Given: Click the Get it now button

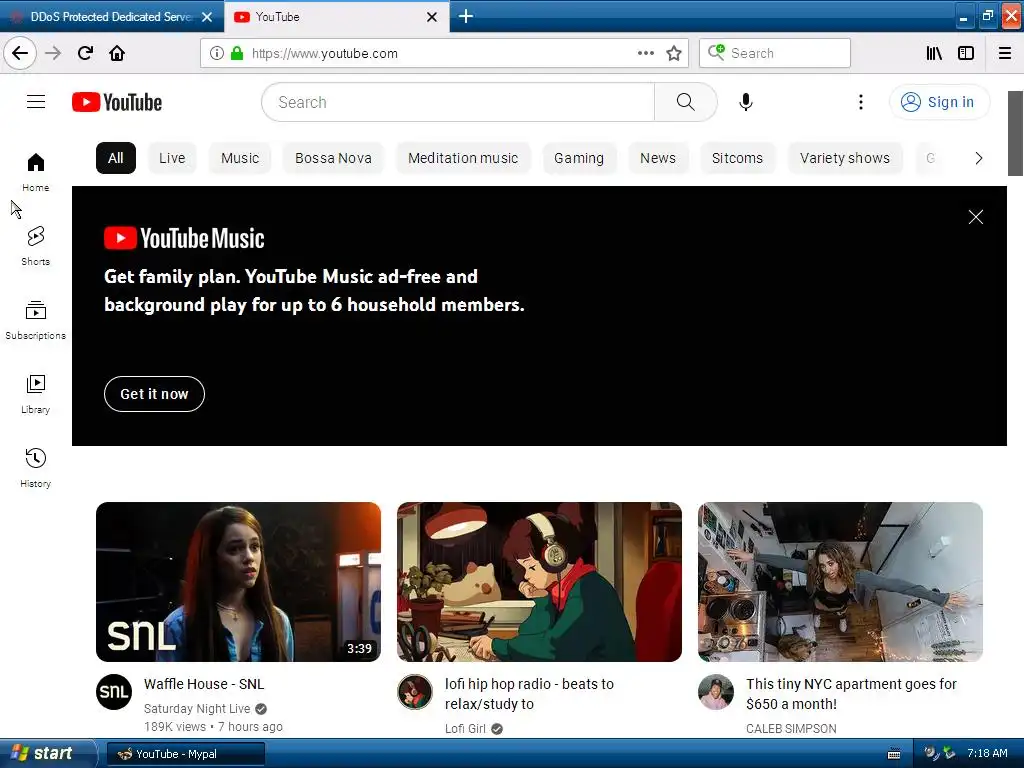Looking at the screenshot, I should [154, 394].
